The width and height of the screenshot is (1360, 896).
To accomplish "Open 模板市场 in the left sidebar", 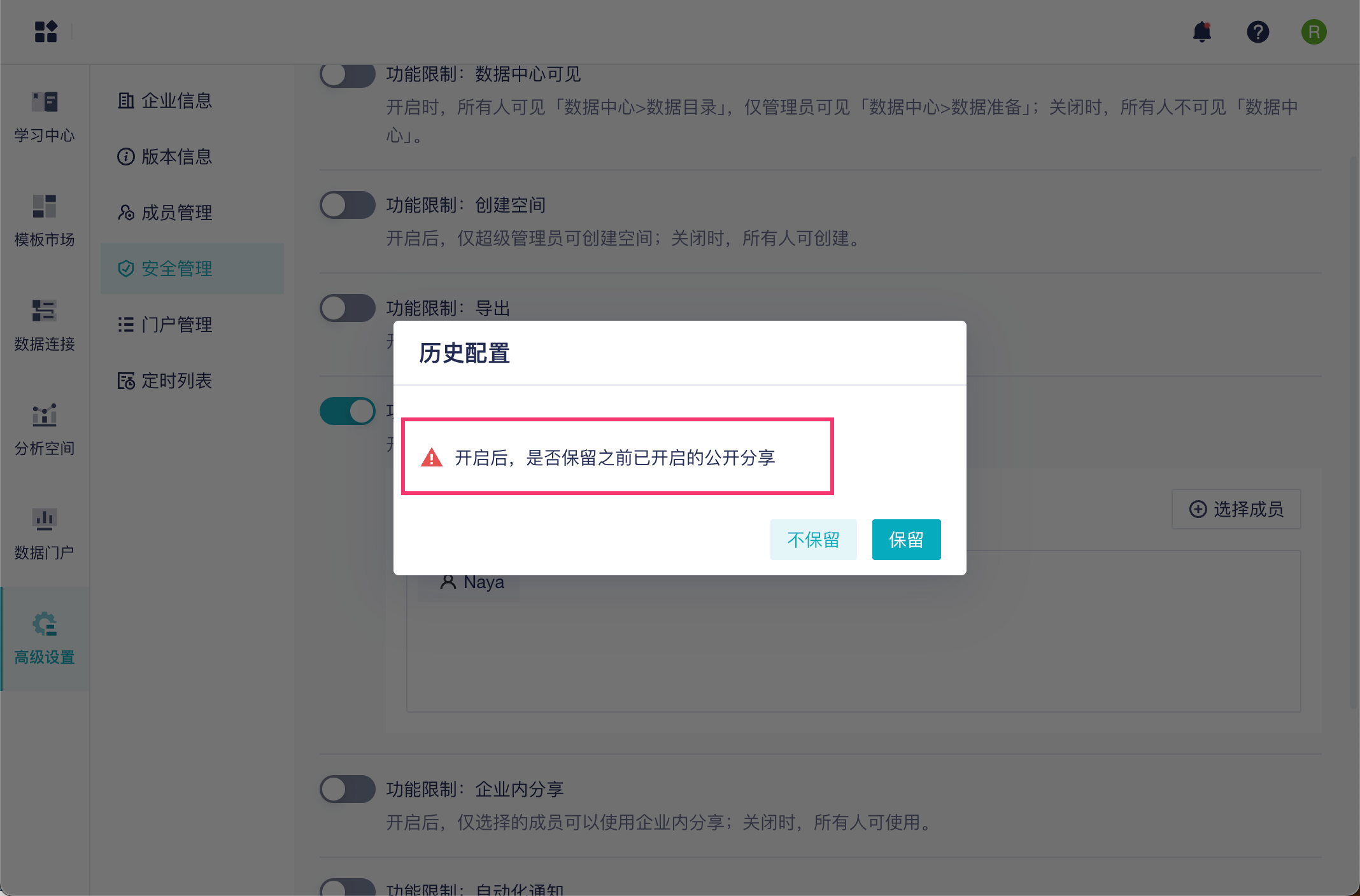I will (x=45, y=221).
